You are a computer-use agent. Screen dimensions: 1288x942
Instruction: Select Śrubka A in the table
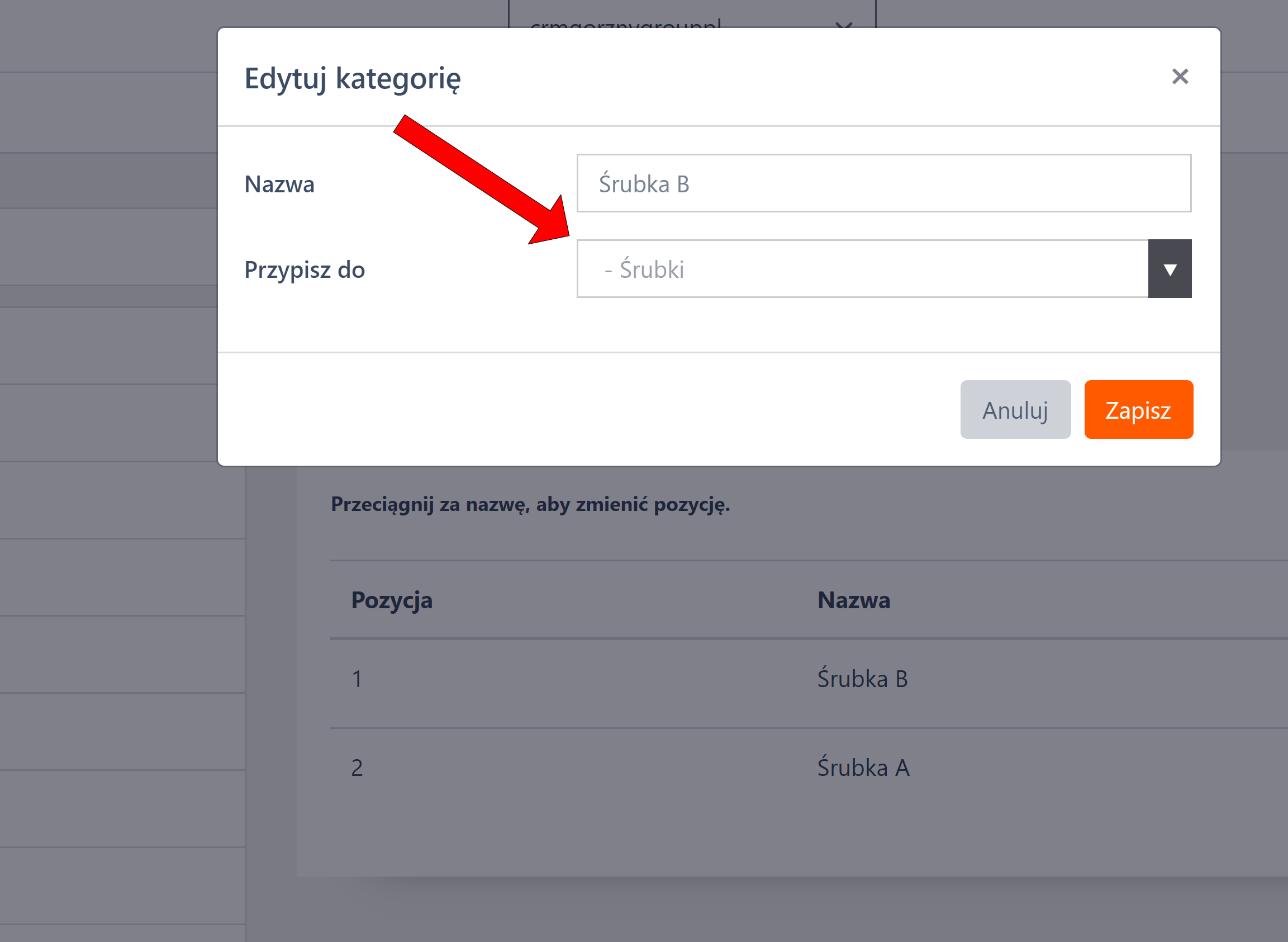click(x=863, y=768)
